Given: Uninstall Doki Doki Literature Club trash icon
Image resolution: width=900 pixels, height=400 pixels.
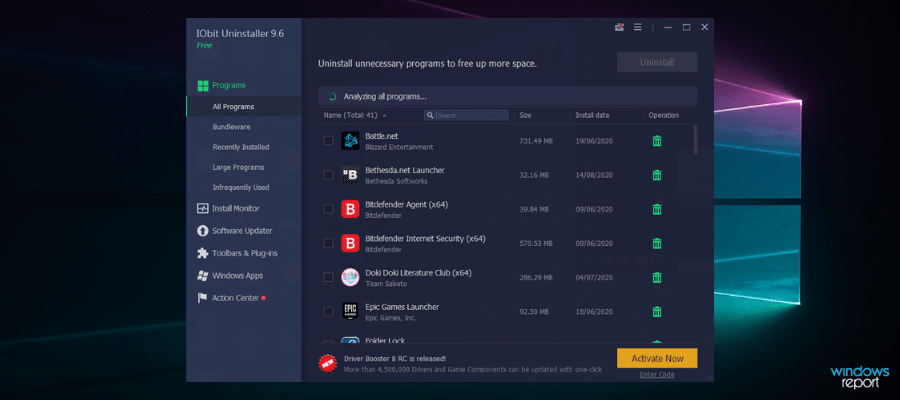Looking at the screenshot, I should (657, 277).
